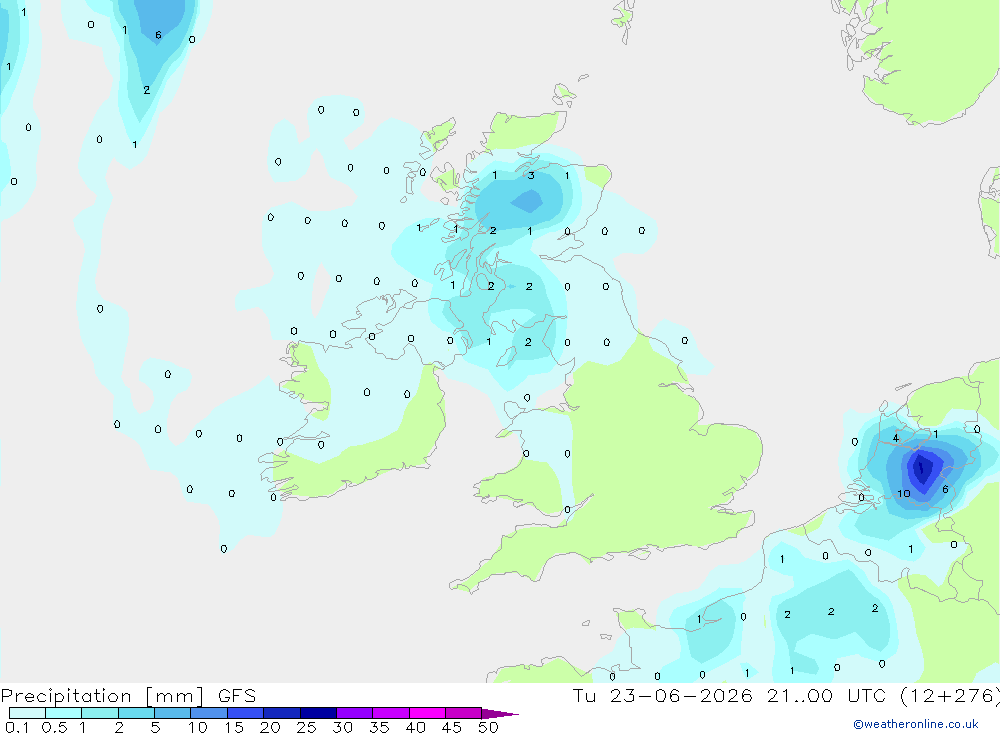Screen dimensions: 1000x733
Task: Click the 'Tu 23-06-2026' date text
Action: (663, 695)
